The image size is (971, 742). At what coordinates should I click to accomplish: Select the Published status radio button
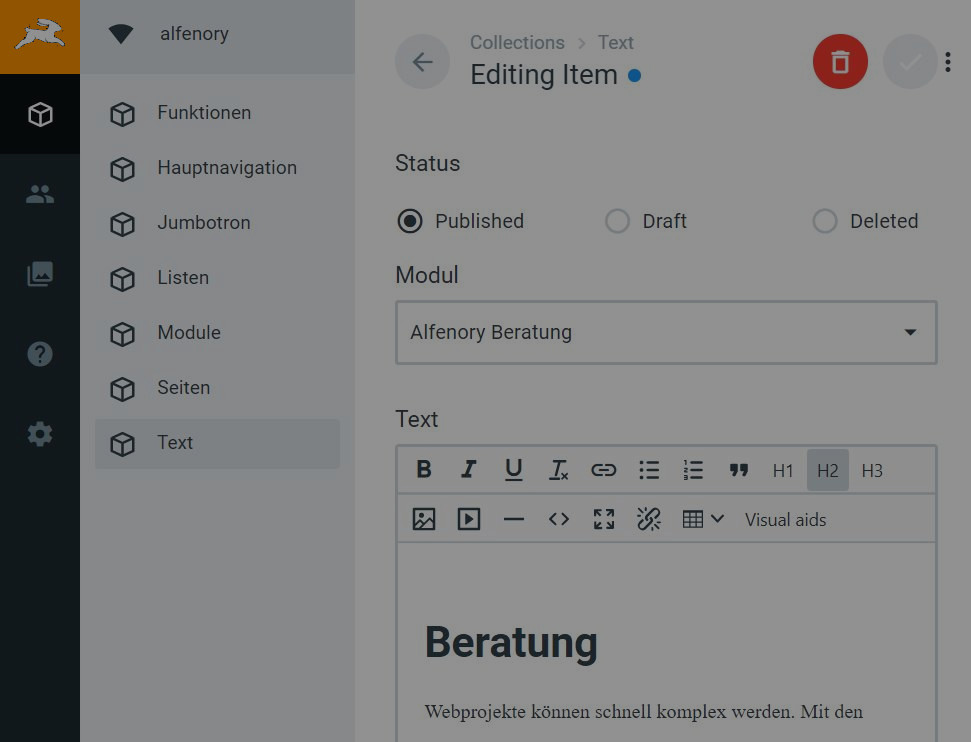point(410,221)
